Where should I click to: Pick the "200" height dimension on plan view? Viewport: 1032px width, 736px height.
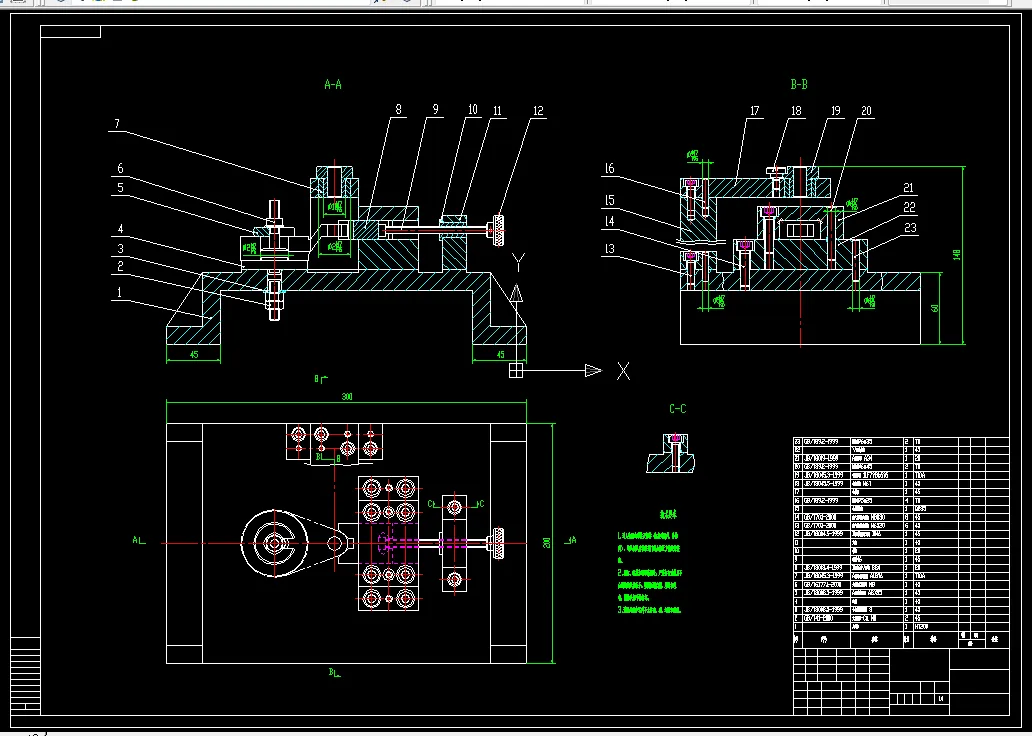(x=546, y=542)
